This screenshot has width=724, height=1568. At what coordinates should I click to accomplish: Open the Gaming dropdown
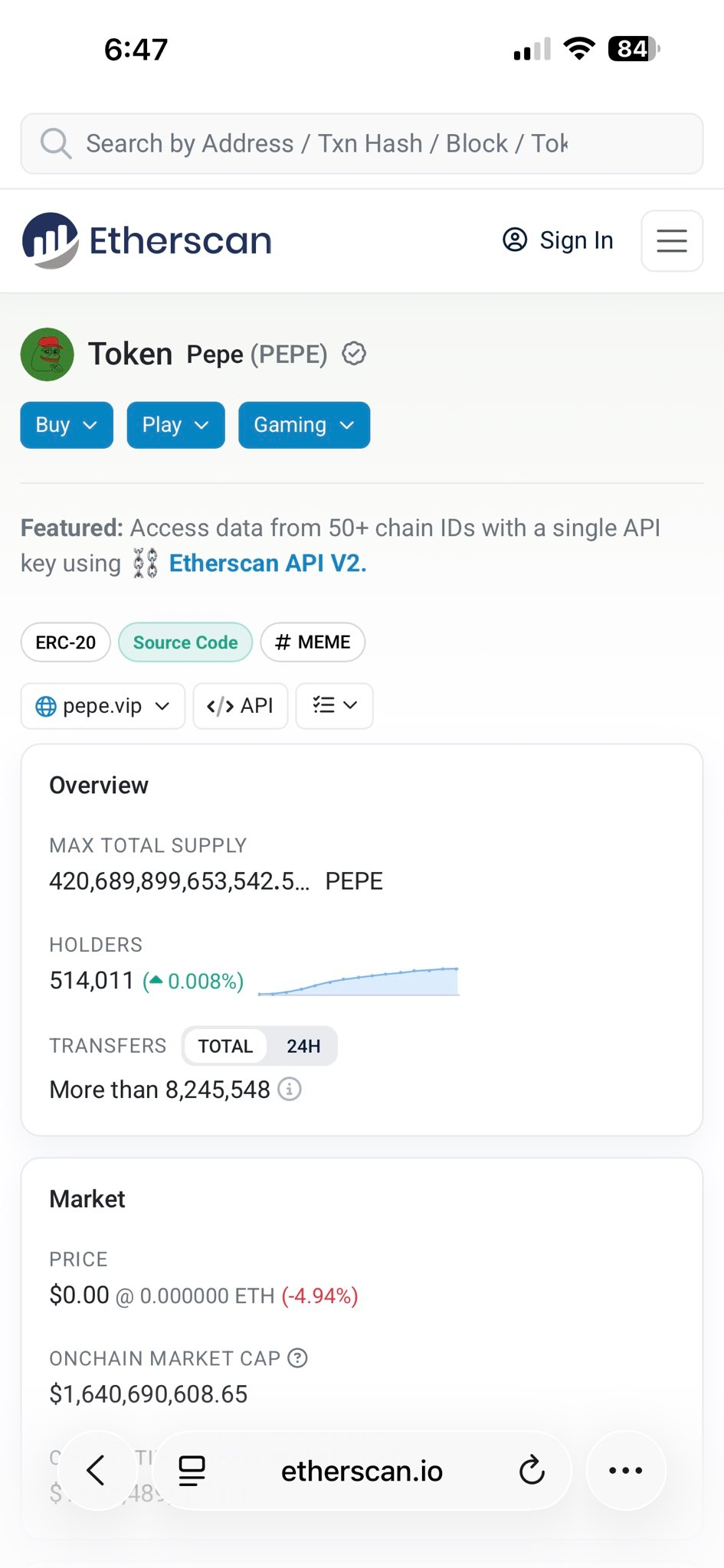(x=304, y=425)
